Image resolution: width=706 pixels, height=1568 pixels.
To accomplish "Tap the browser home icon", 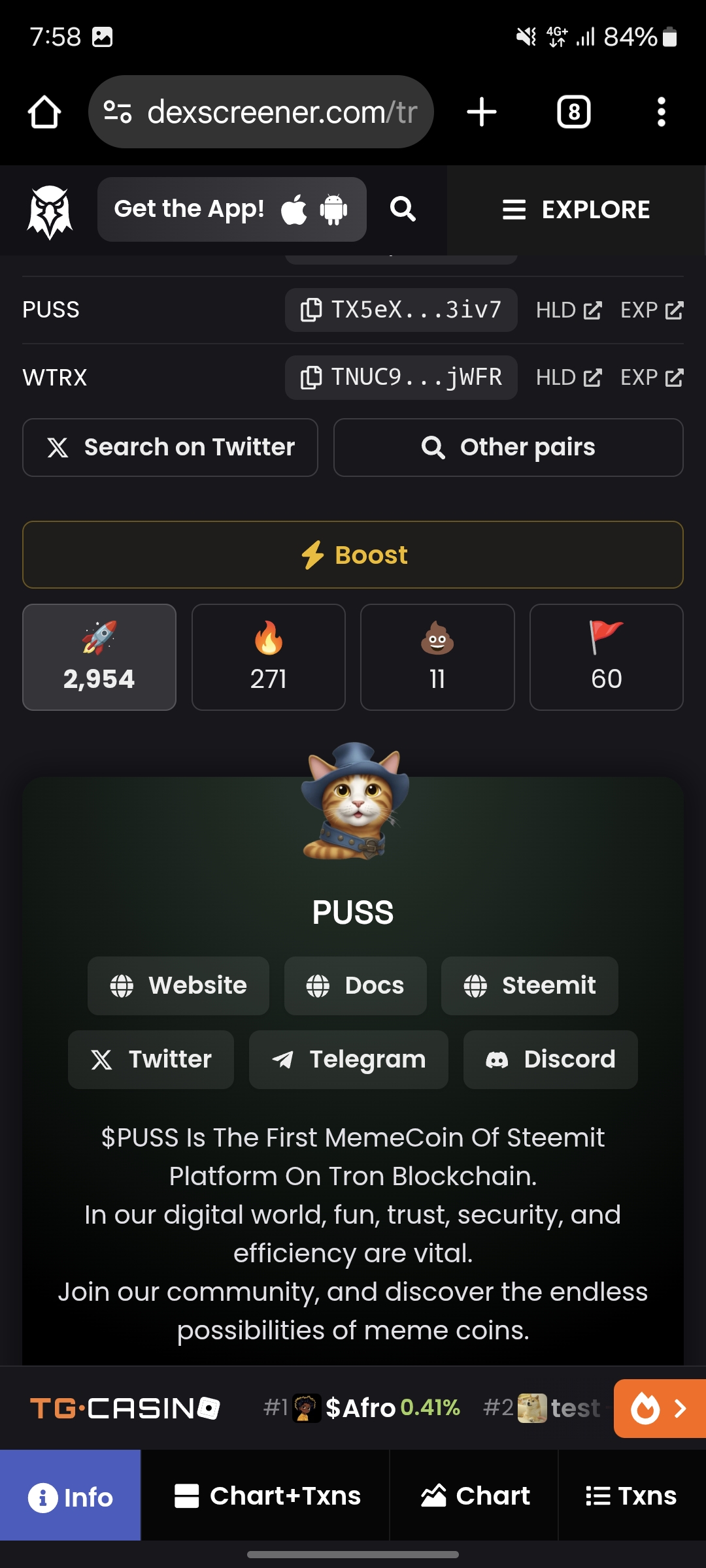I will (x=44, y=112).
